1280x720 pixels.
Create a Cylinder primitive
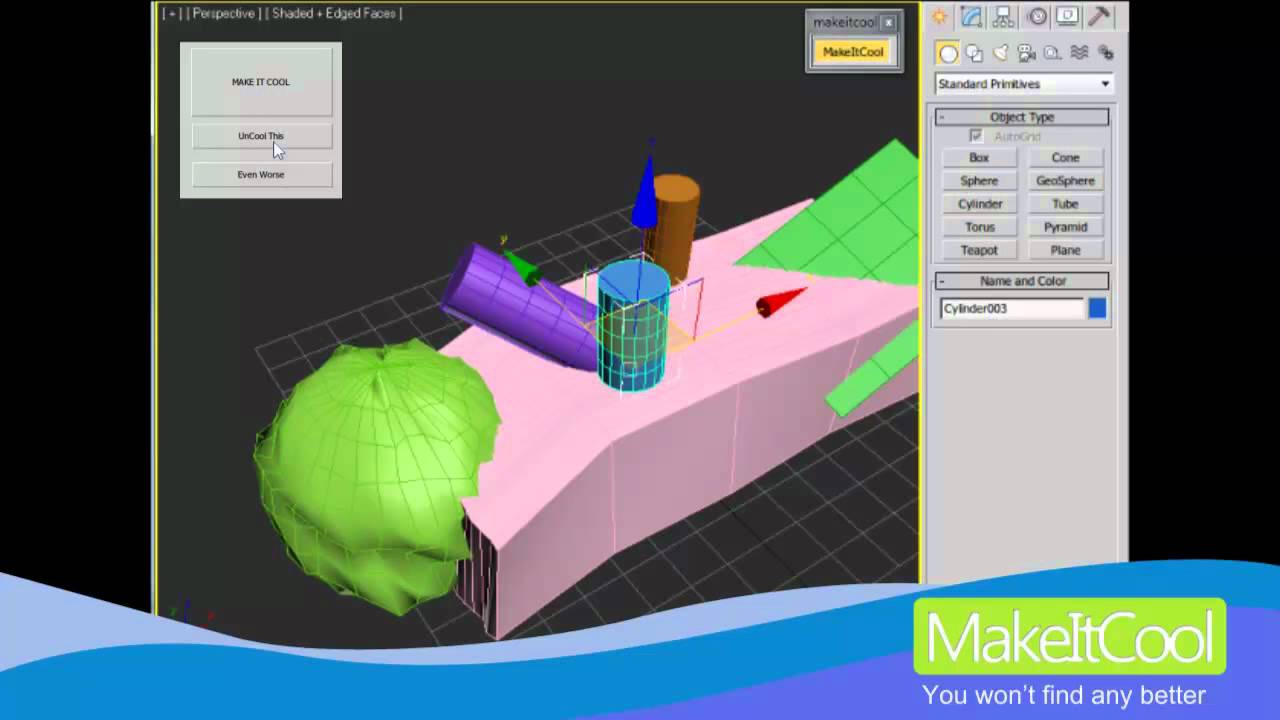[979, 204]
